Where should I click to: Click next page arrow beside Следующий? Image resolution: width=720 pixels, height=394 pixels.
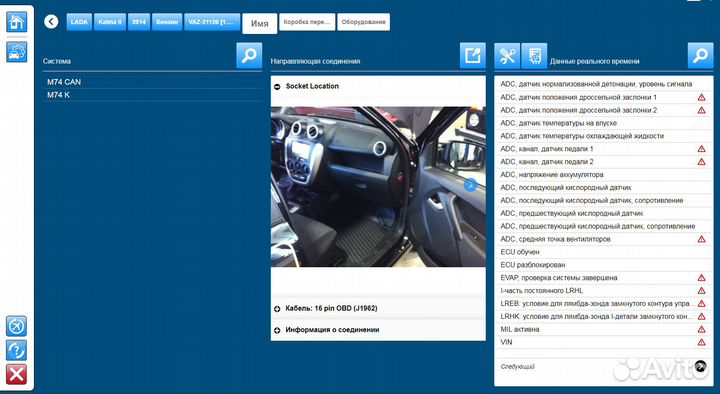[701, 366]
